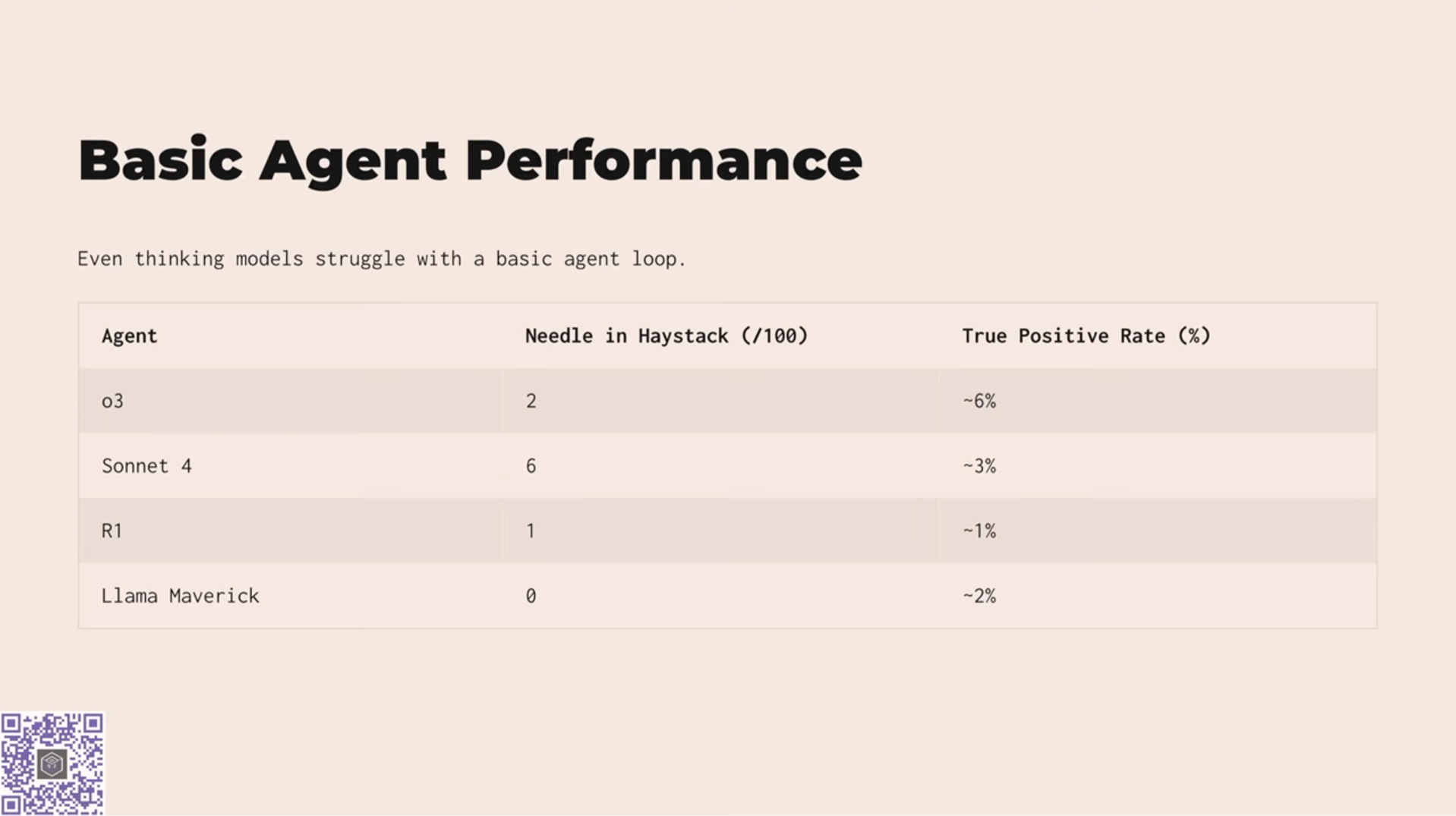Select the o3 agent row label
Screen dimensions: 1456x816
tap(112, 401)
